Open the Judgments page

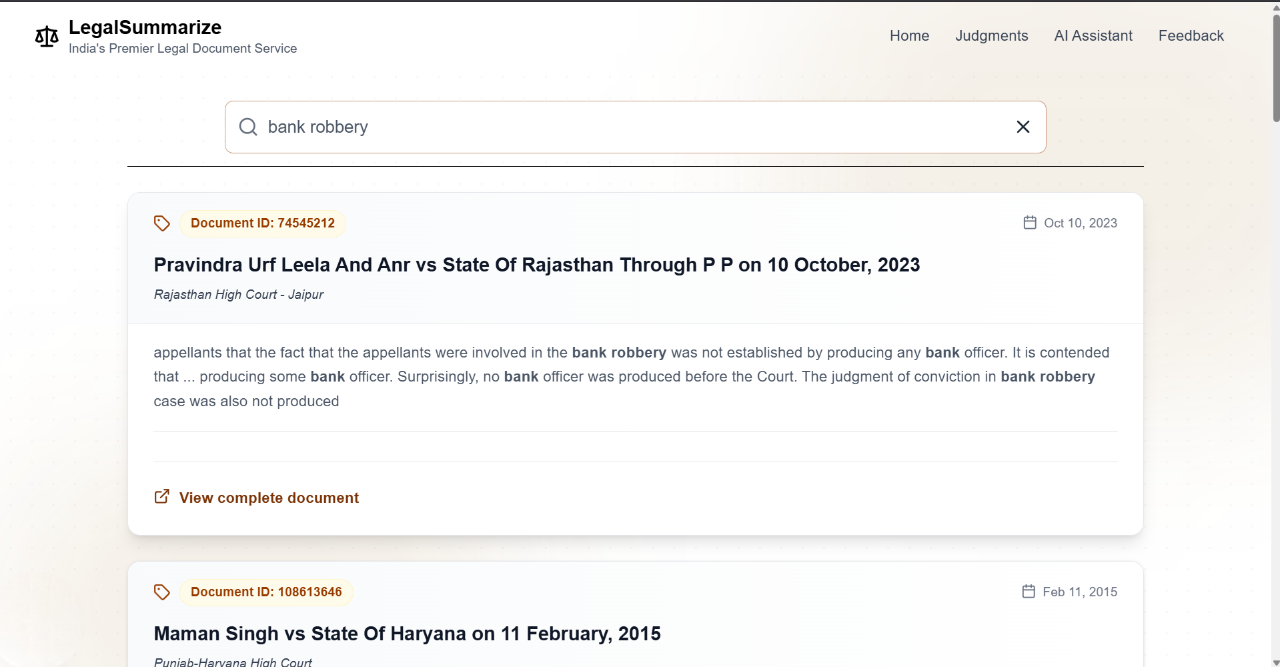click(991, 36)
